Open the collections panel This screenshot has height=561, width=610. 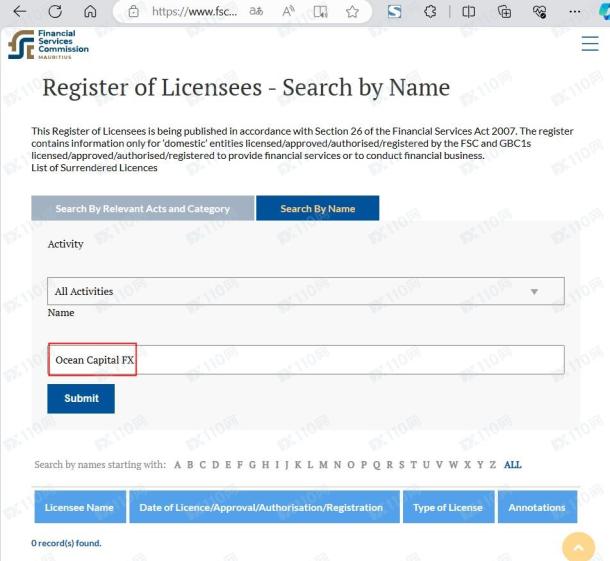(504, 12)
